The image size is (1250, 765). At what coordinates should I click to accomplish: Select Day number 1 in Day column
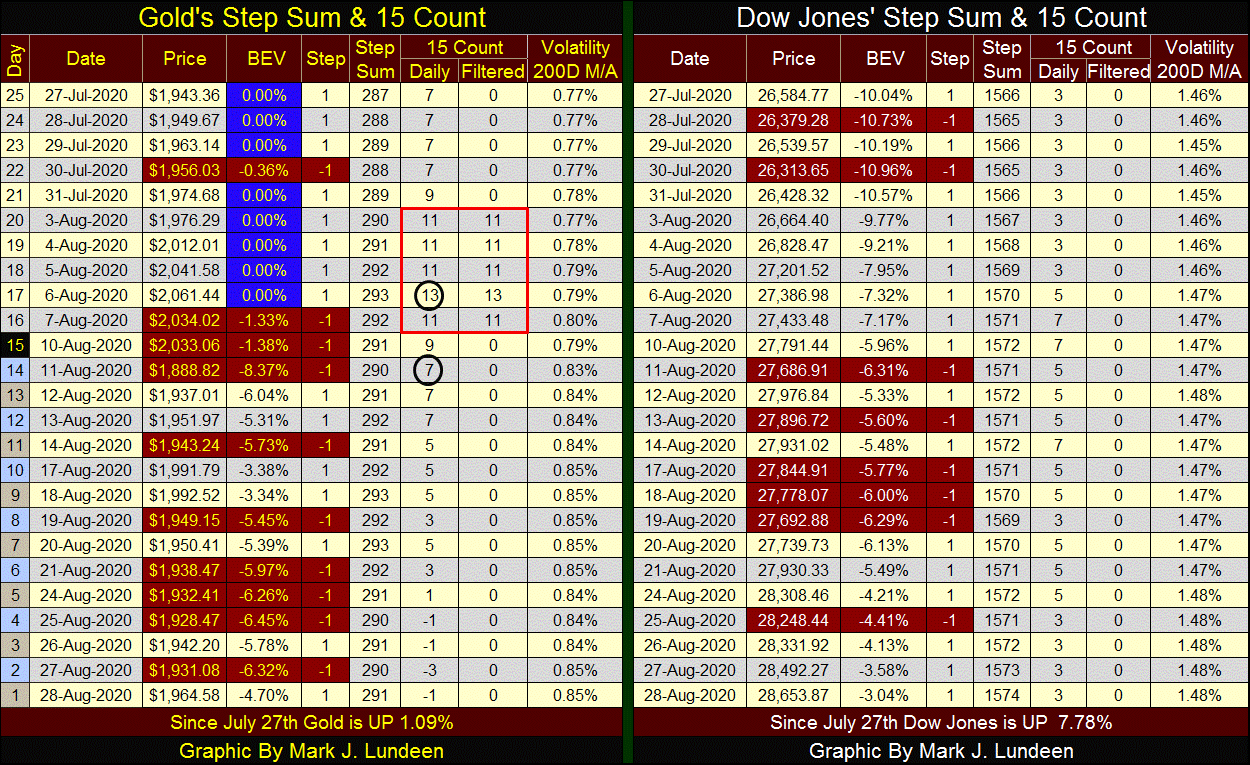pyautogui.click(x=14, y=696)
